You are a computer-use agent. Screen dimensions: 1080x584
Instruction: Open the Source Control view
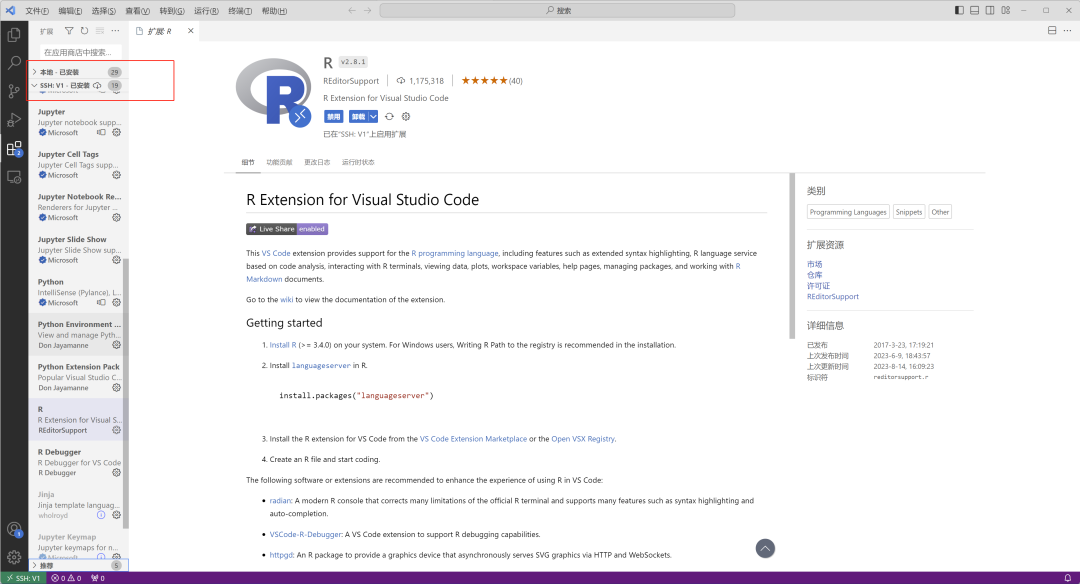[x=14, y=91]
